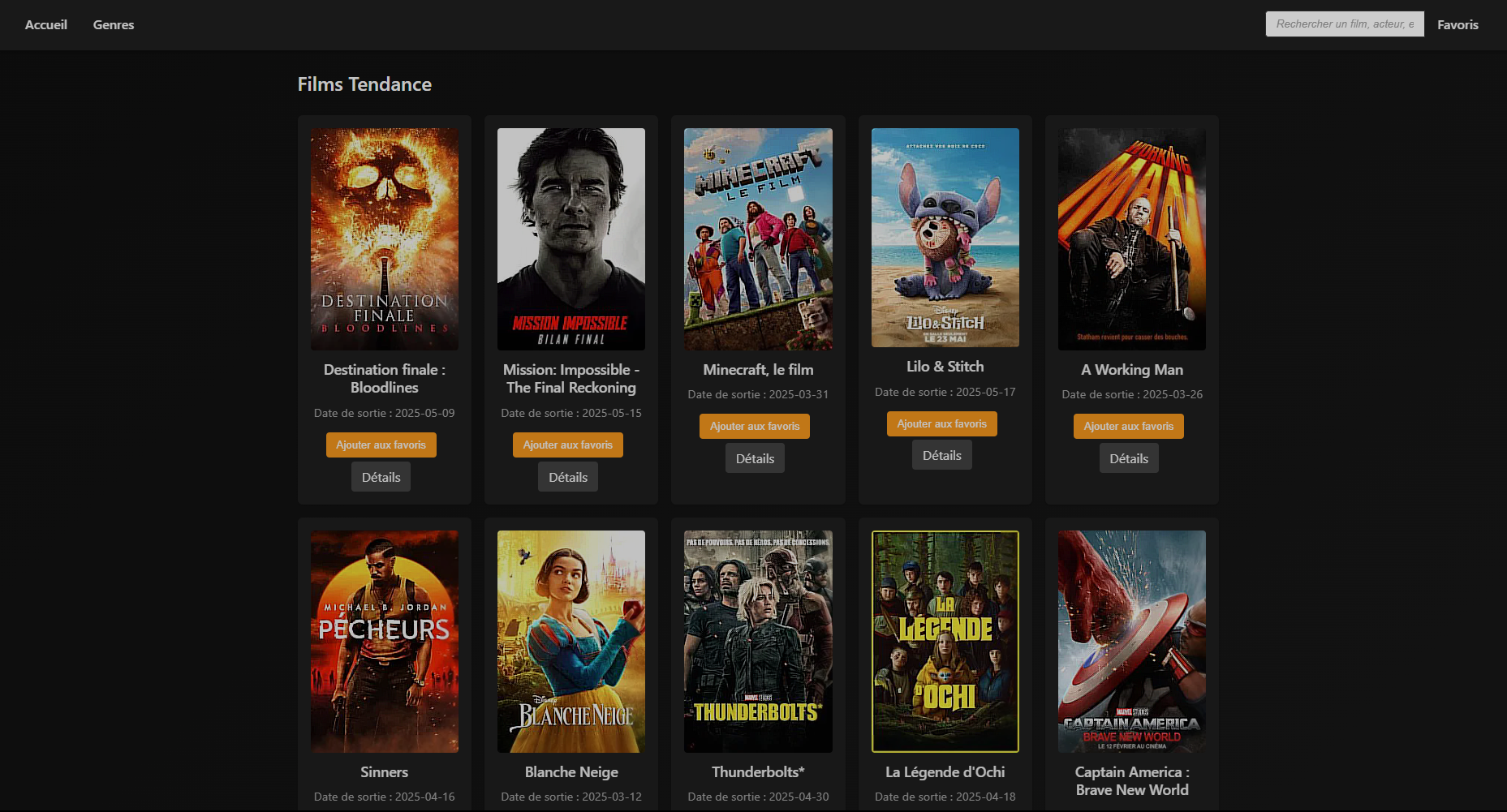1507x812 pixels.
Task: Add Minecraft, le film to favorites
Action: click(755, 426)
